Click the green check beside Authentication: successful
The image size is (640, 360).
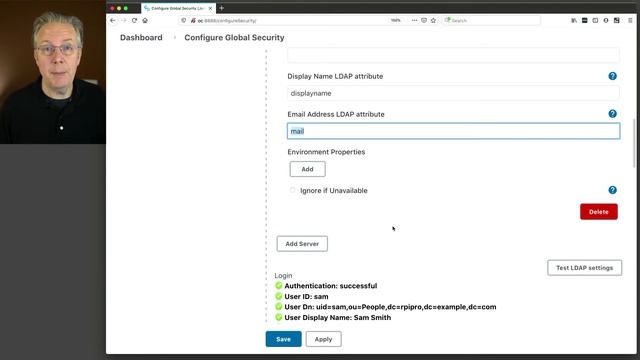pyautogui.click(x=279, y=286)
